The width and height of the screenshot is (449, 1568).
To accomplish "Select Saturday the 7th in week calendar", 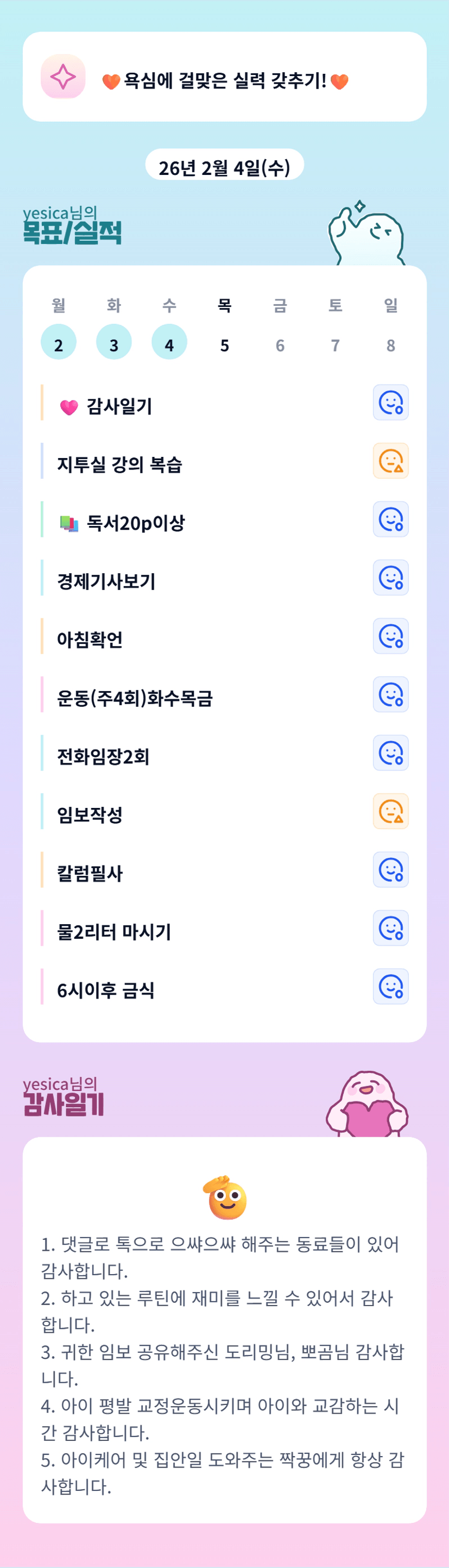I will (335, 344).
